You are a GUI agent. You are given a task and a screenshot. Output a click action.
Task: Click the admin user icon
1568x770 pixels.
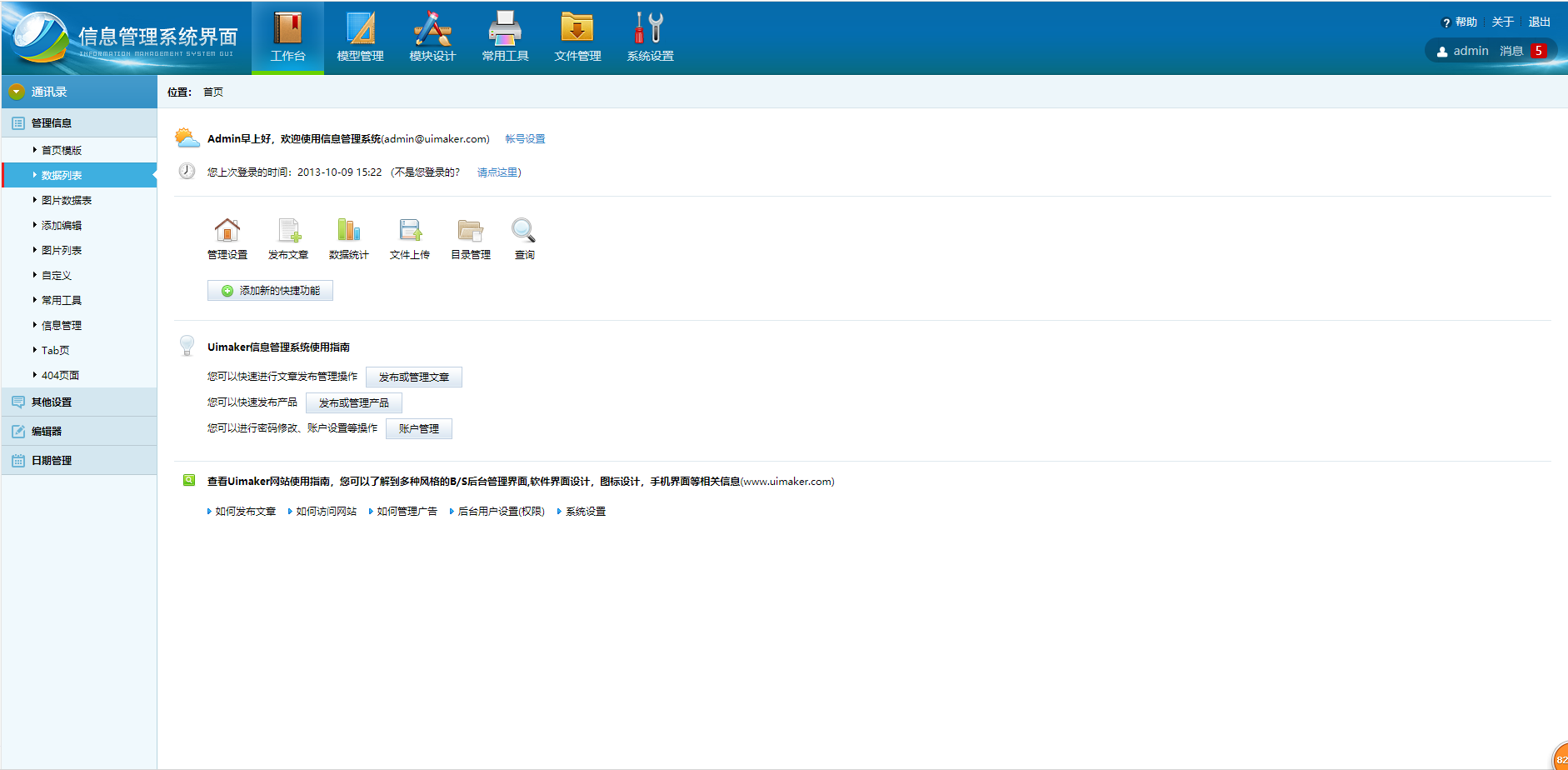(x=1442, y=52)
